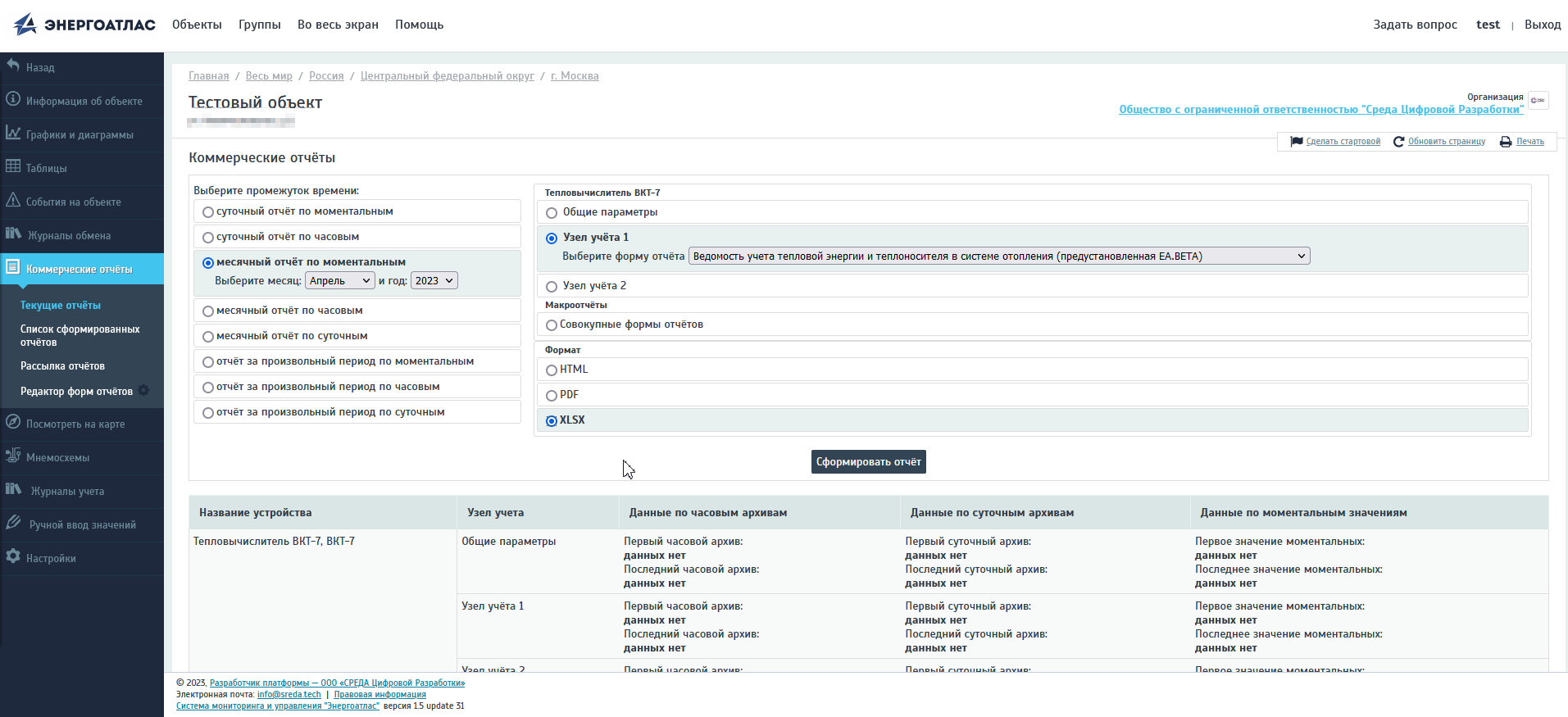The height and width of the screenshot is (717, 1568).
Task: Open События на объекте warning icon
Action: [x=13, y=200]
